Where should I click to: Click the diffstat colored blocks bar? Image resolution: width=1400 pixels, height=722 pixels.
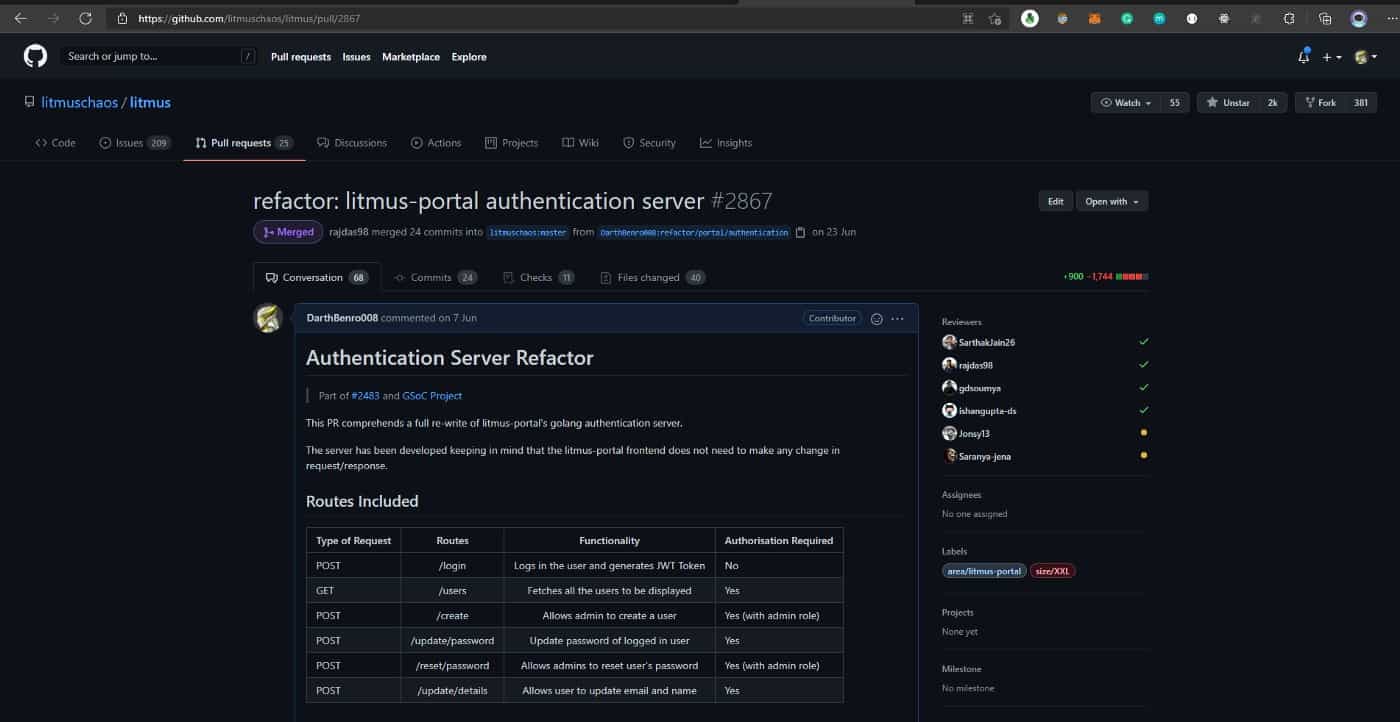click(x=1132, y=276)
